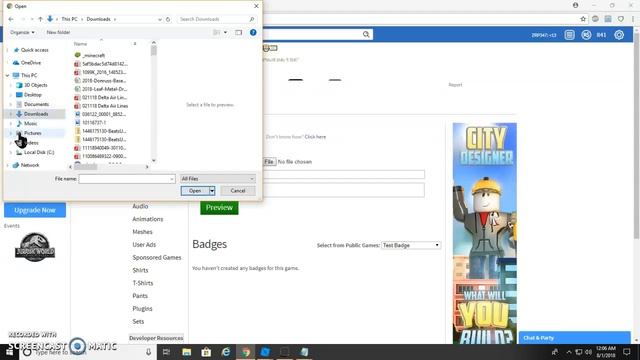The width and height of the screenshot is (640, 360).
Task: Click the green Preview button
Action: (x=219, y=208)
